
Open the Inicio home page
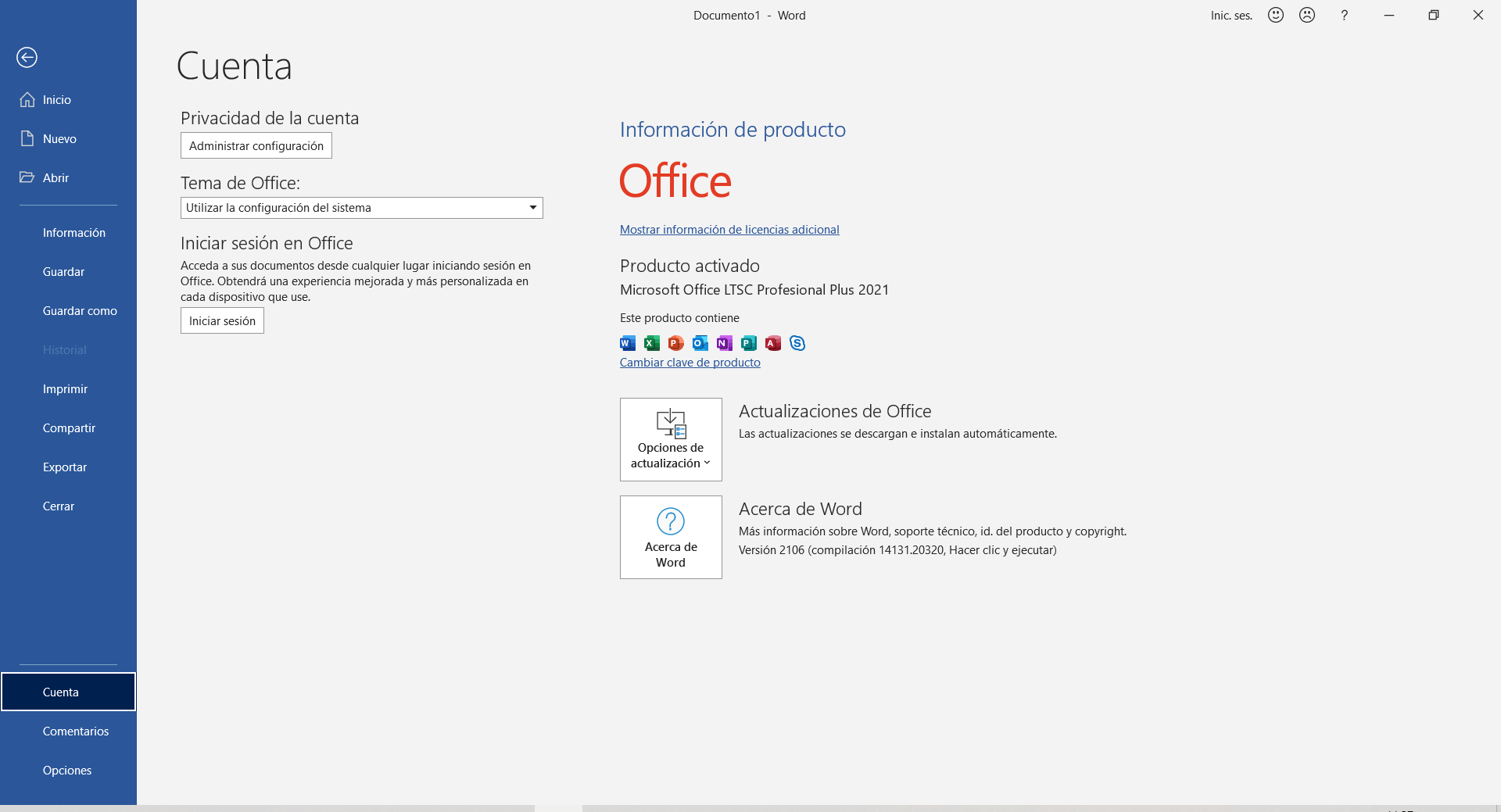tap(68, 99)
